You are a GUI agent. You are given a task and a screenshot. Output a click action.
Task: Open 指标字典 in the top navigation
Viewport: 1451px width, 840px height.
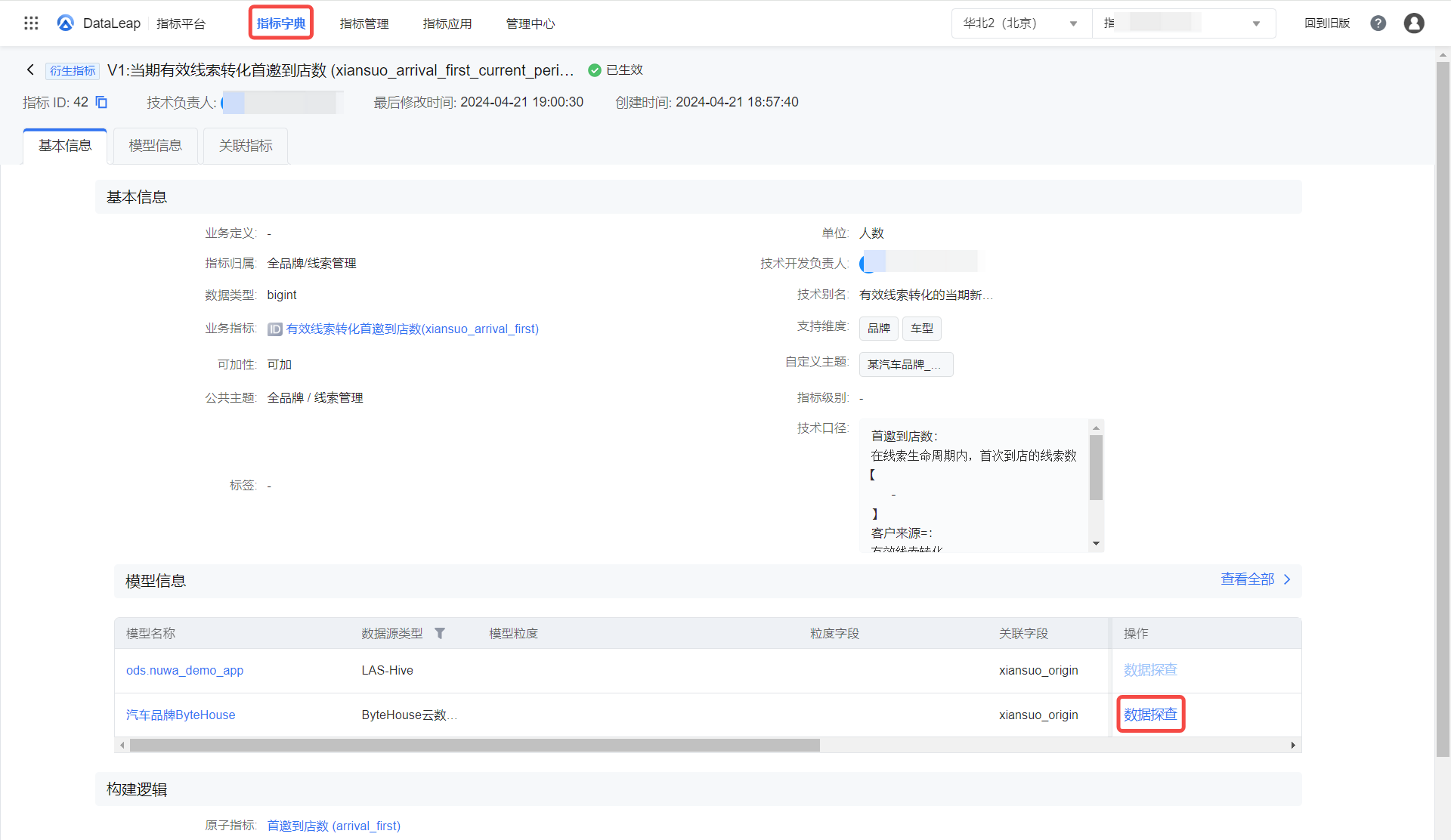tap(281, 23)
